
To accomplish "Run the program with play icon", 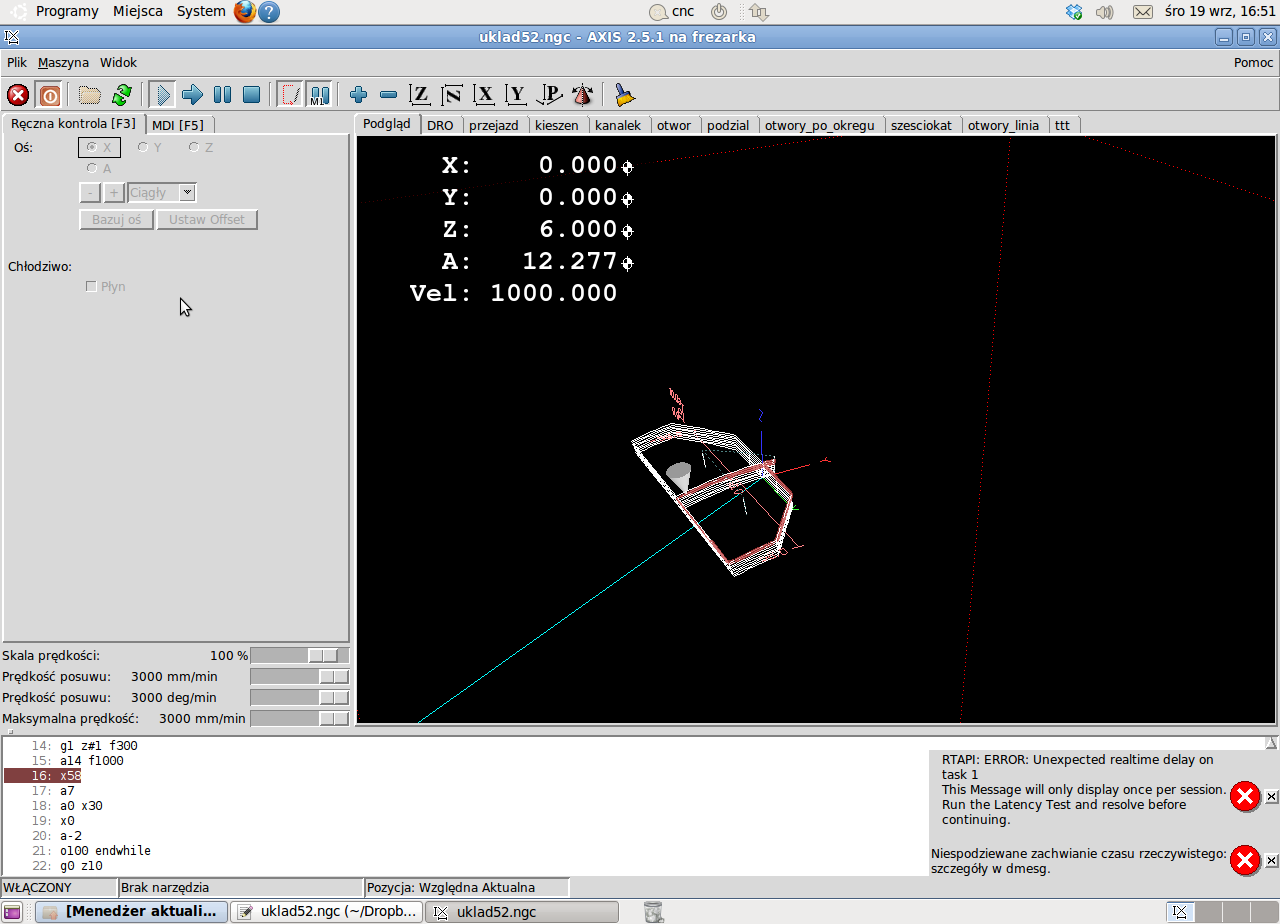I will 162,95.
